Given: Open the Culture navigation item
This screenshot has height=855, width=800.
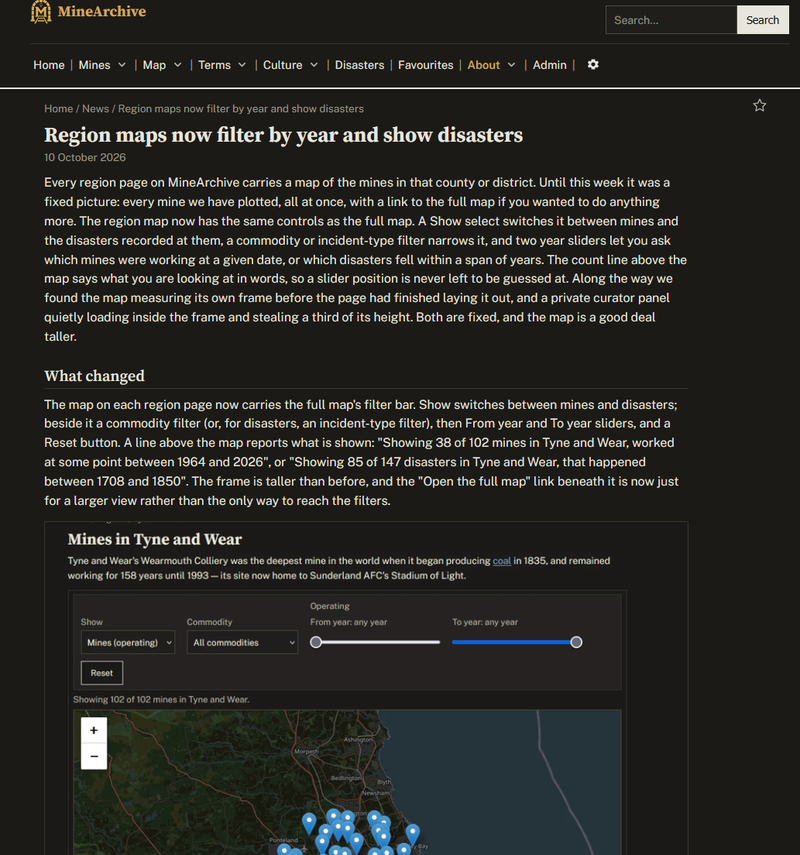Looking at the screenshot, I should 282,65.
